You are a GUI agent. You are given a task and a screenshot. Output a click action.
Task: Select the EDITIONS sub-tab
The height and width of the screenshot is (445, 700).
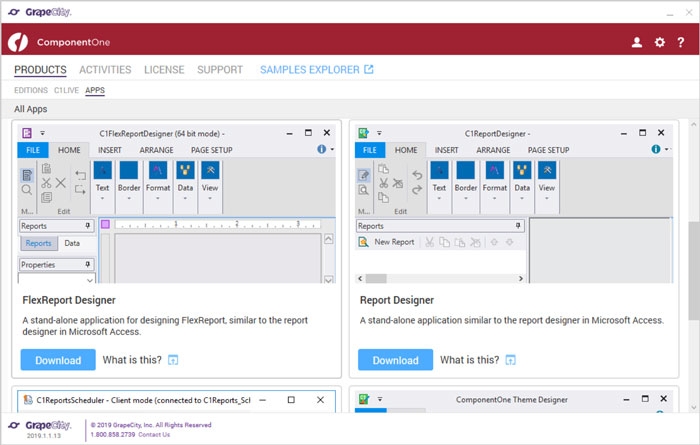tap(31, 90)
